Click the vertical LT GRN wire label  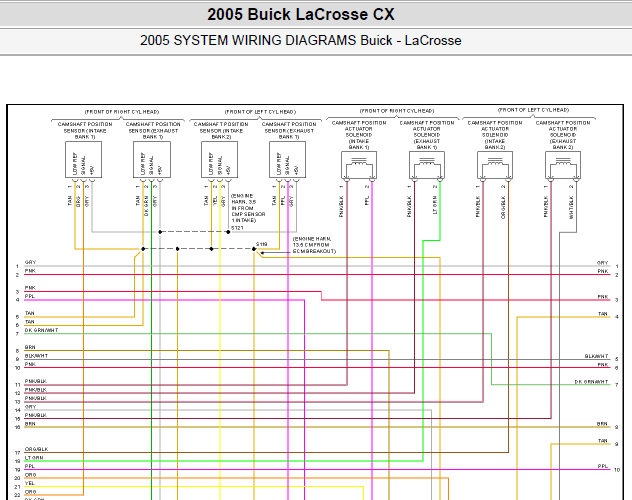click(x=435, y=205)
